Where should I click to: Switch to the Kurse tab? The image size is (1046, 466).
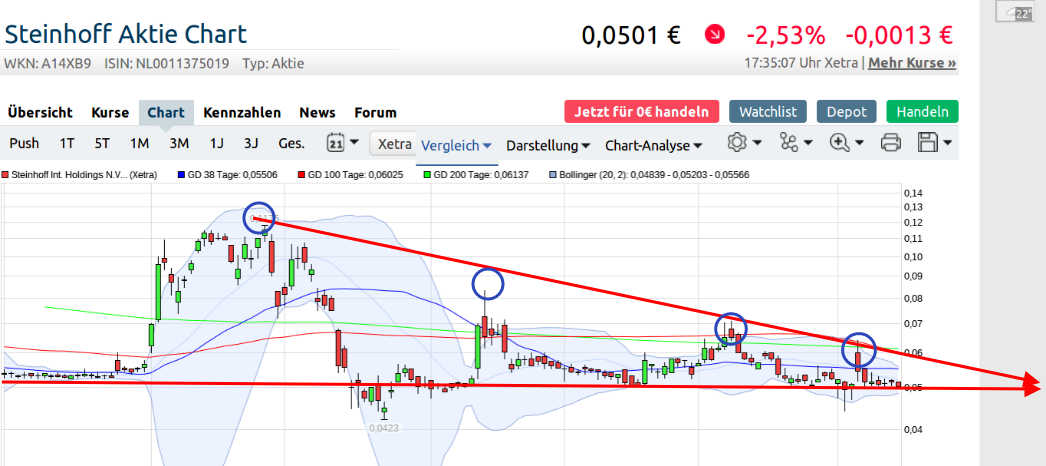click(x=110, y=113)
